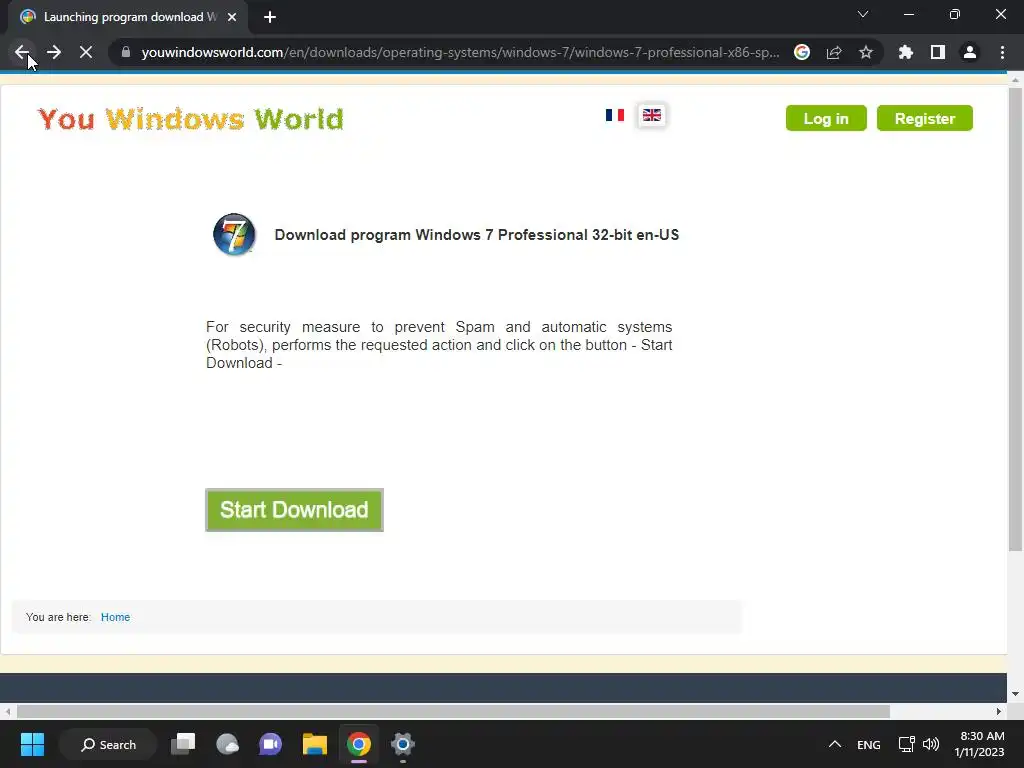
Task: Open the taskbar Search box
Action: (108, 744)
